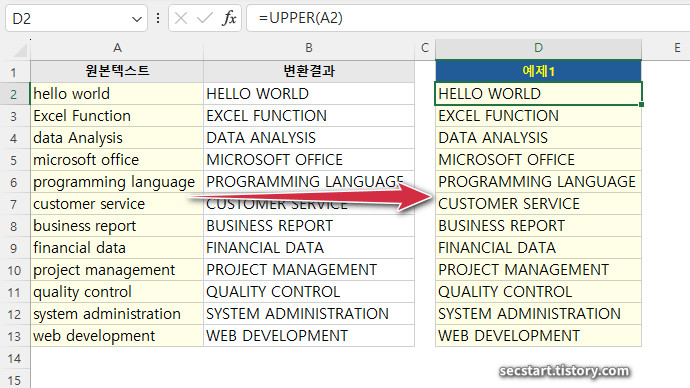Click cell D3 'EXCEL FUNCTION'
This screenshot has width=690, height=388.
(538, 116)
